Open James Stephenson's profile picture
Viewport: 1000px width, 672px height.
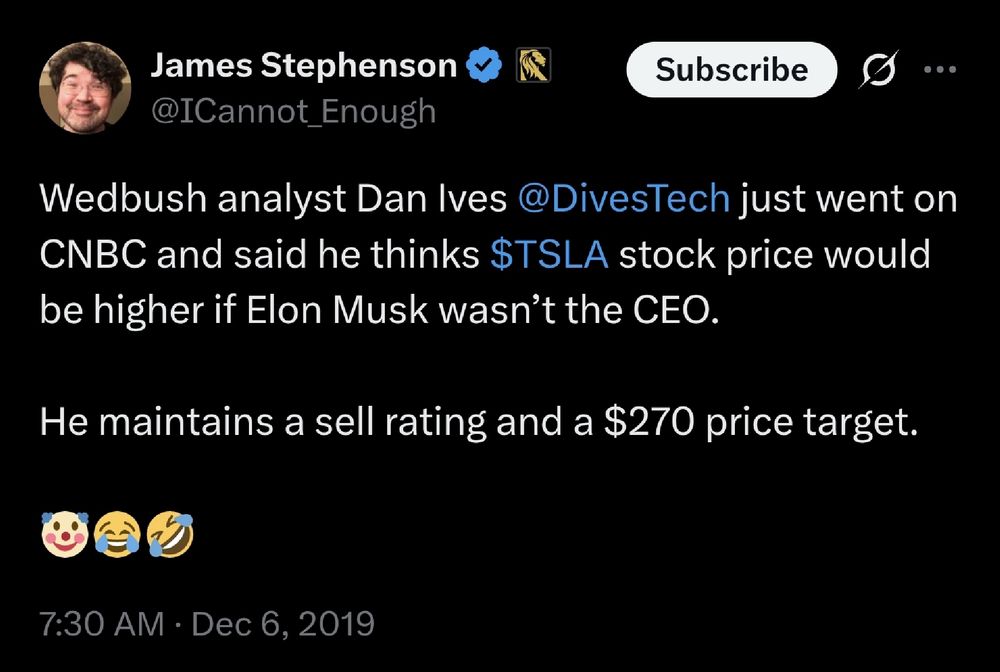click(85, 88)
